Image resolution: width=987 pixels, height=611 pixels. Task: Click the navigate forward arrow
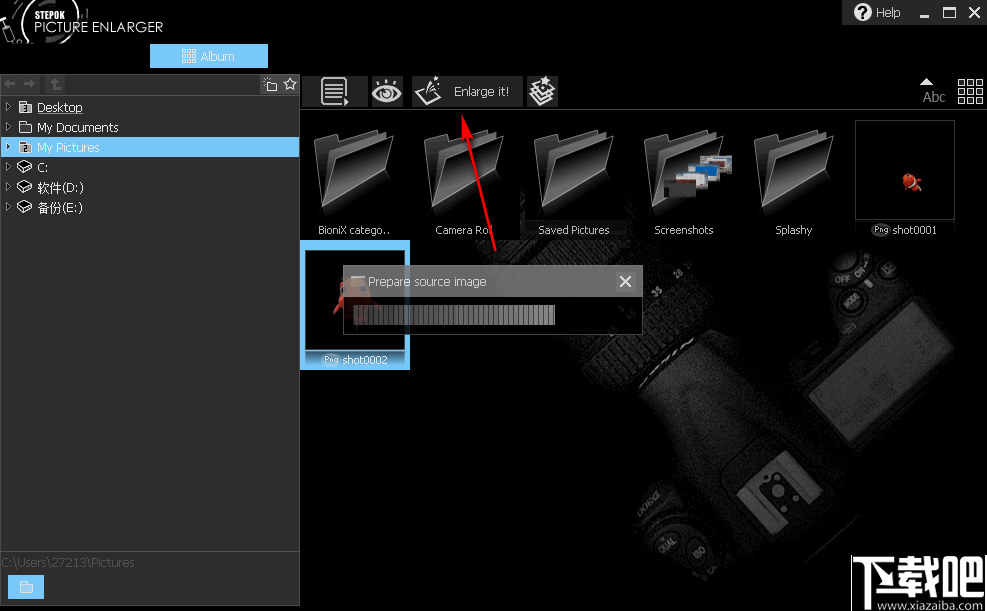[29, 84]
